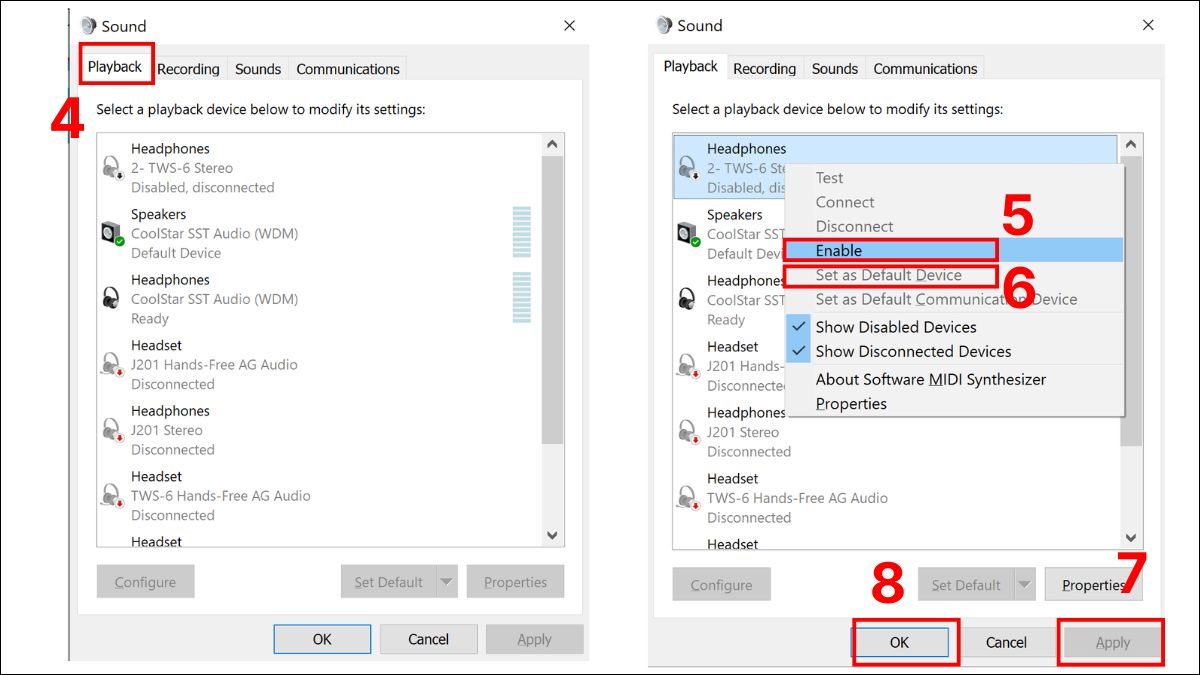Click 'Default Device' status text in left window

point(176,253)
